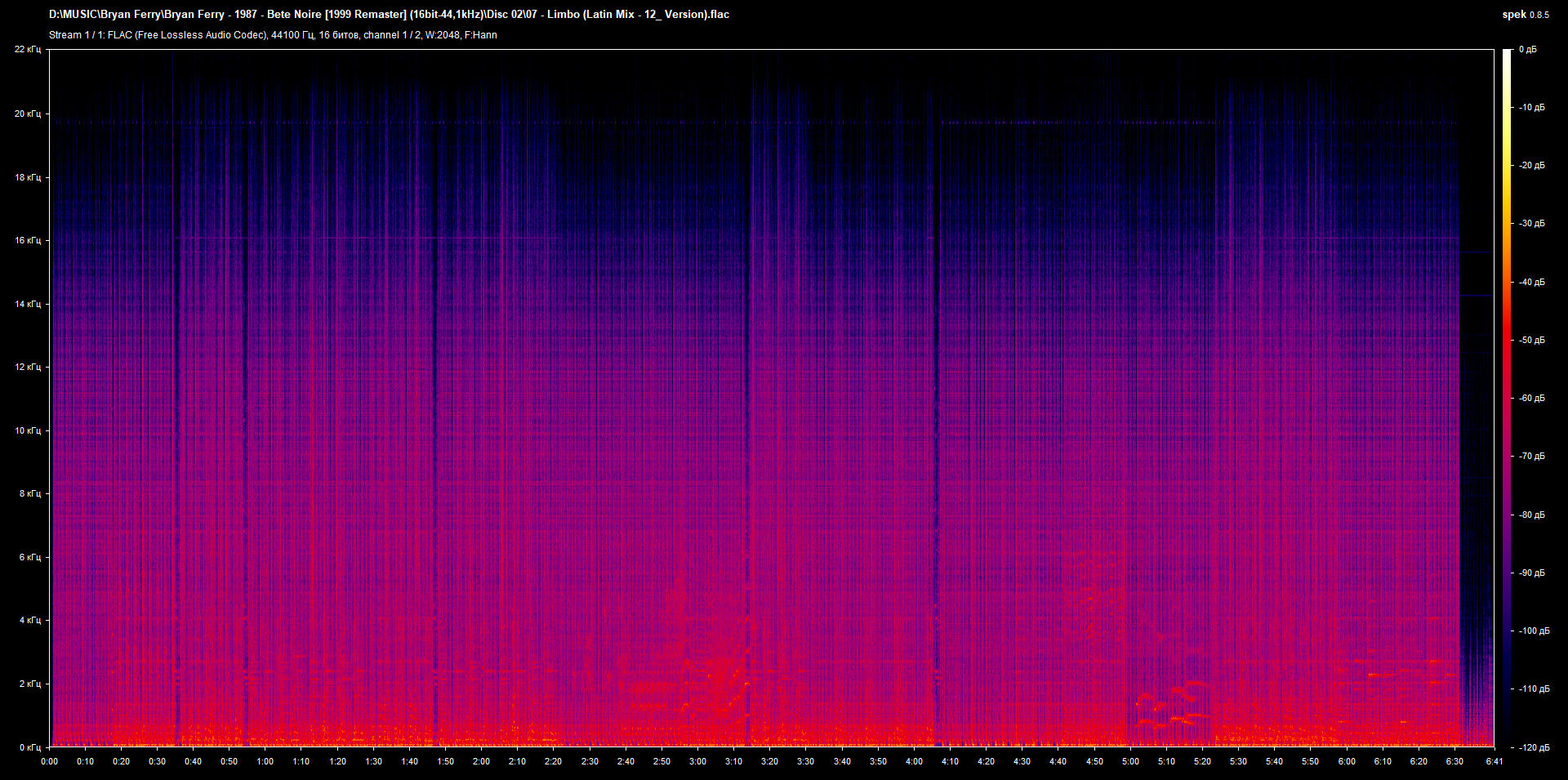Click the 22 кГц frequency axis label
Image resolution: width=1568 pixels, height=780 pixels.
pos(28,50)
